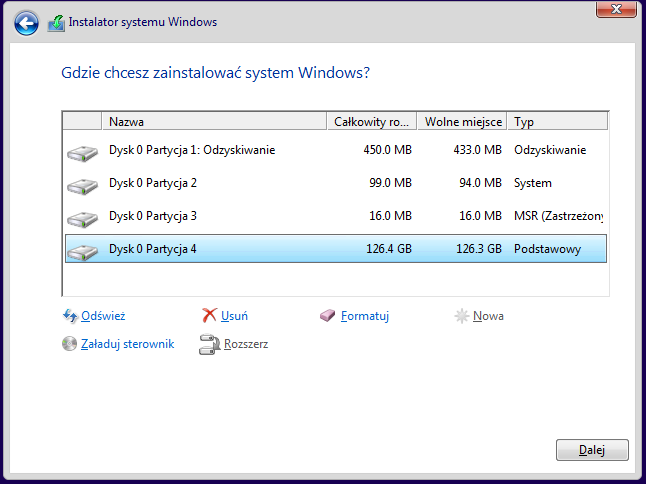
Task: Format the partition with the Formatuj link
Action: (x=365, y=316)
